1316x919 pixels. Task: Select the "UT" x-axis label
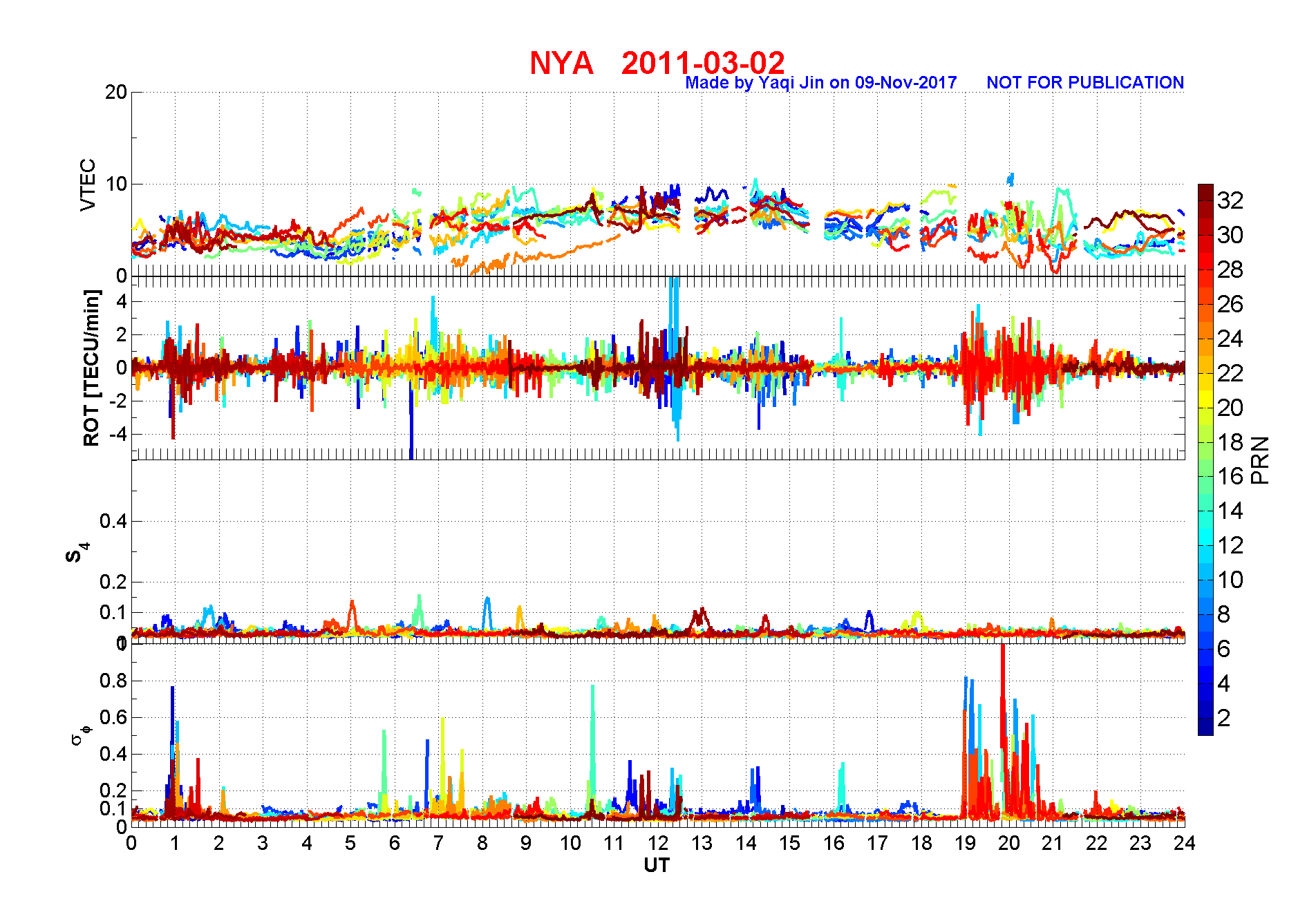(x=657, y=866)
